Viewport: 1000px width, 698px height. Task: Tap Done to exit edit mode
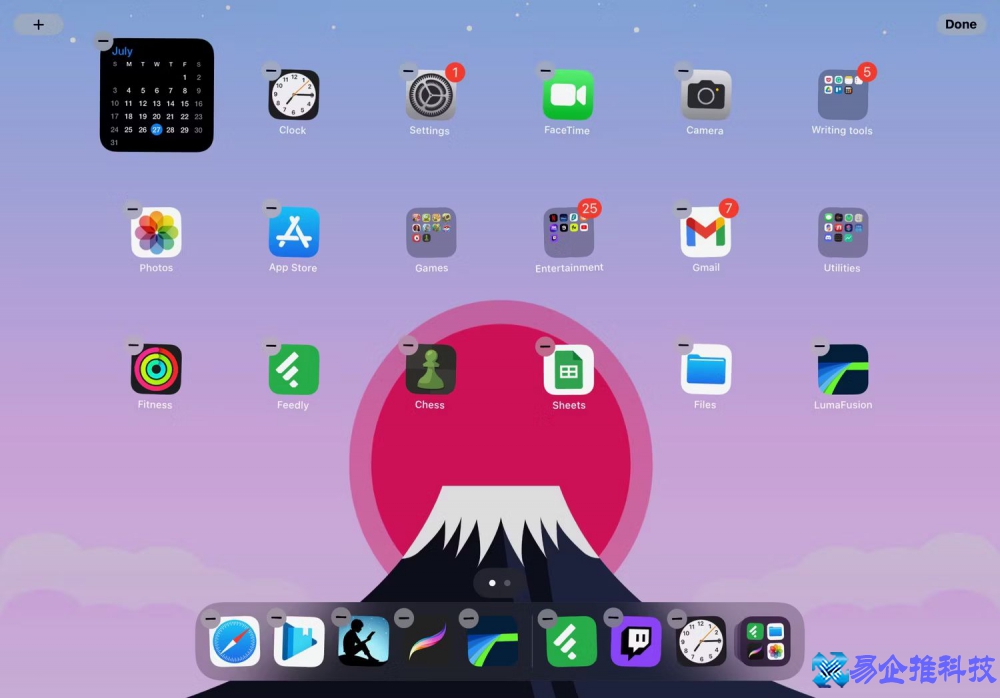959,24
